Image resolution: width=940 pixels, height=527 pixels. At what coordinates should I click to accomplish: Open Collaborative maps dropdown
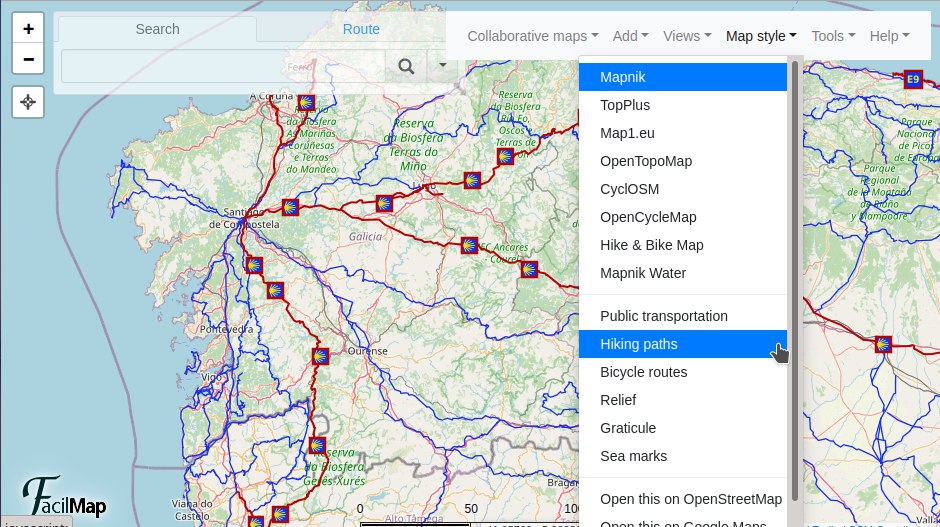coord(533,36)
